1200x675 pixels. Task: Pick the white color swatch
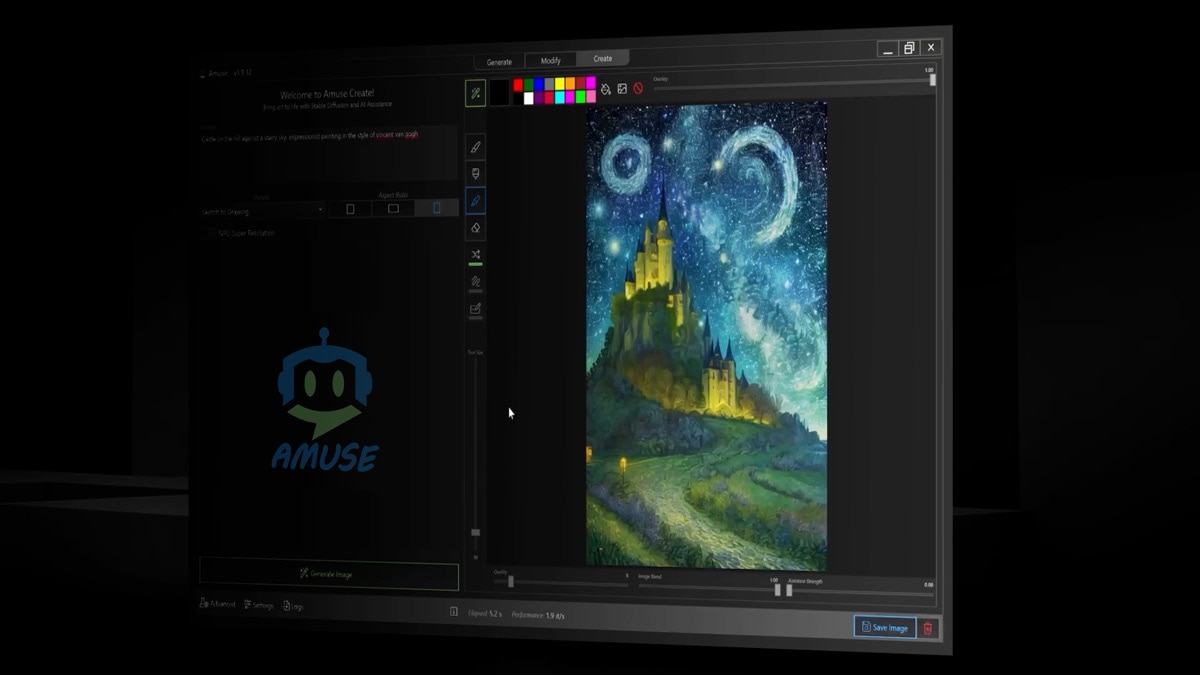point(529,98)
